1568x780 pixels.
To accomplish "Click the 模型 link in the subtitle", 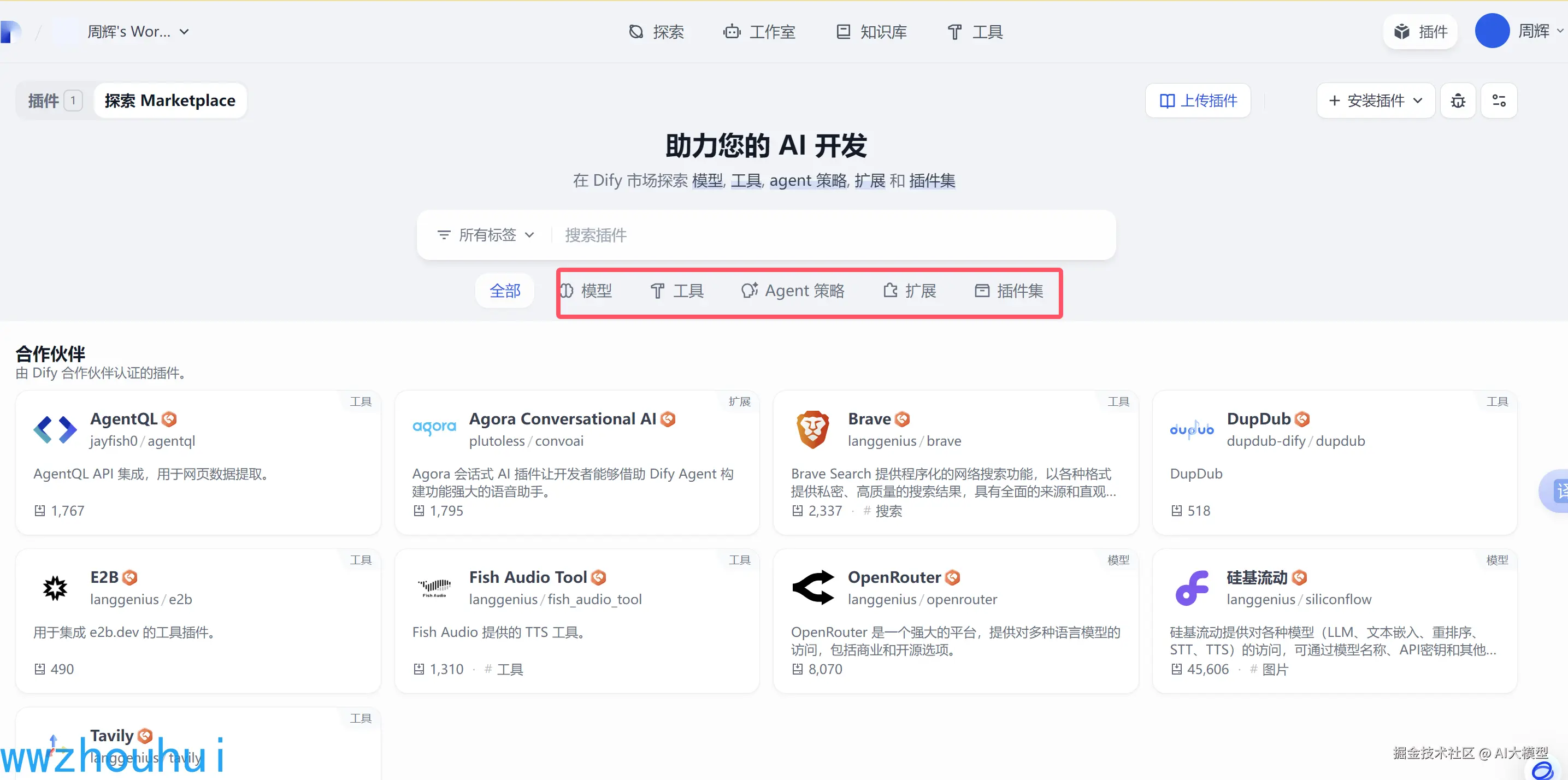I will [x=708, y=181].
